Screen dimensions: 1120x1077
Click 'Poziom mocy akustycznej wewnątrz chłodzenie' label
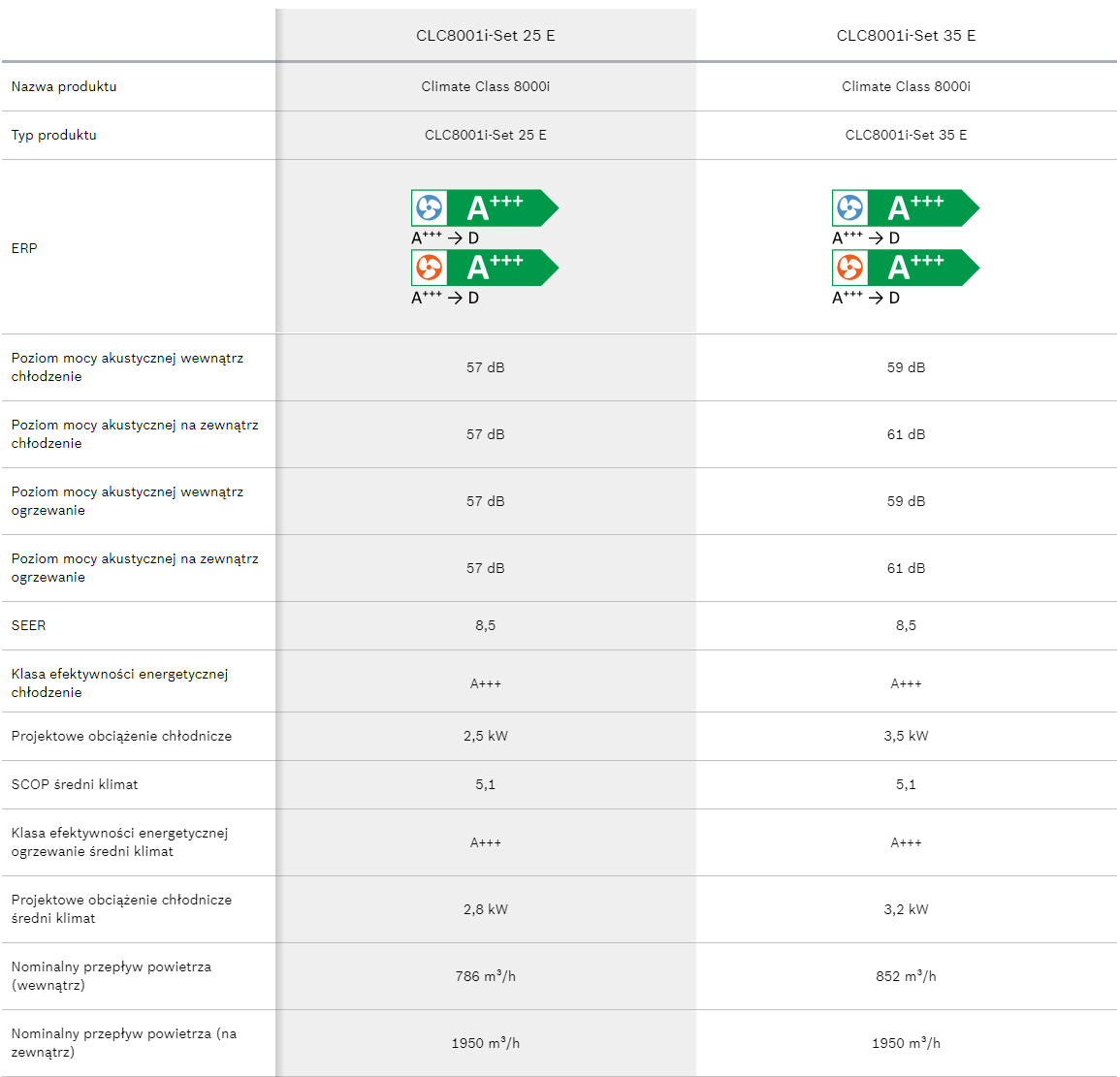click(x=127, y=367)
